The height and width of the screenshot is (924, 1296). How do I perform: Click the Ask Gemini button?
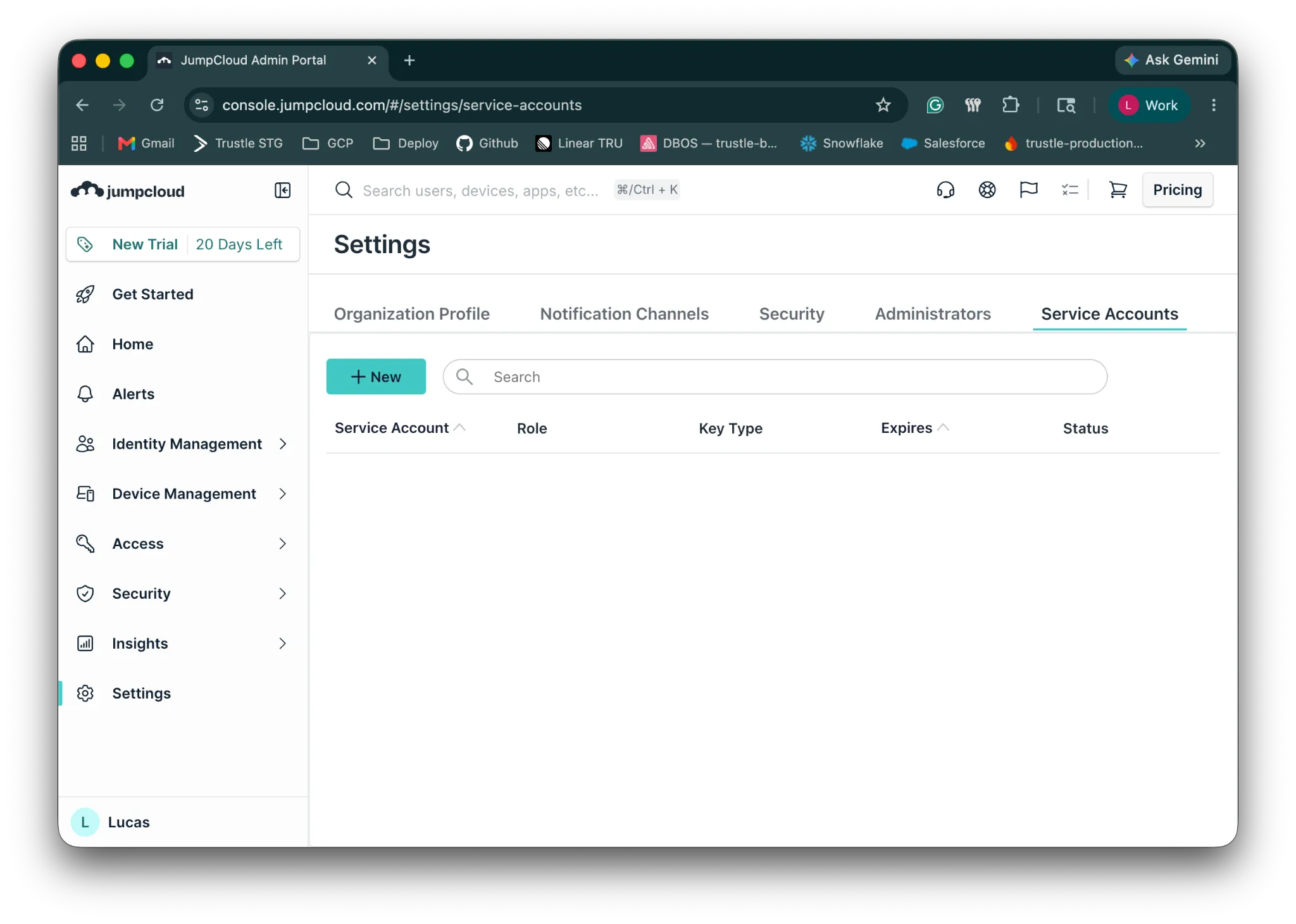(1172, 60)
